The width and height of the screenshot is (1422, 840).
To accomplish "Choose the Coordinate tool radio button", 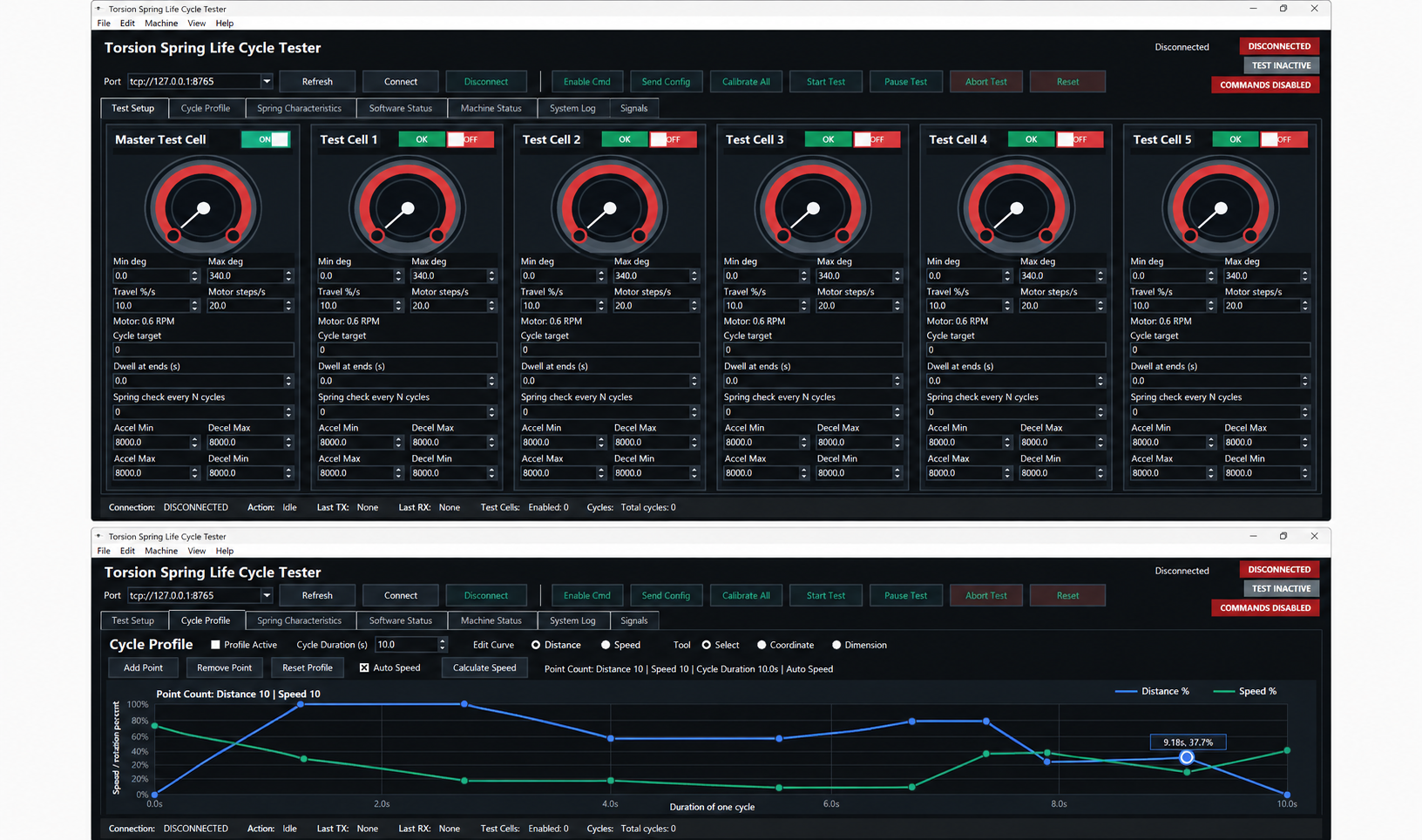I will coord(762,645).
